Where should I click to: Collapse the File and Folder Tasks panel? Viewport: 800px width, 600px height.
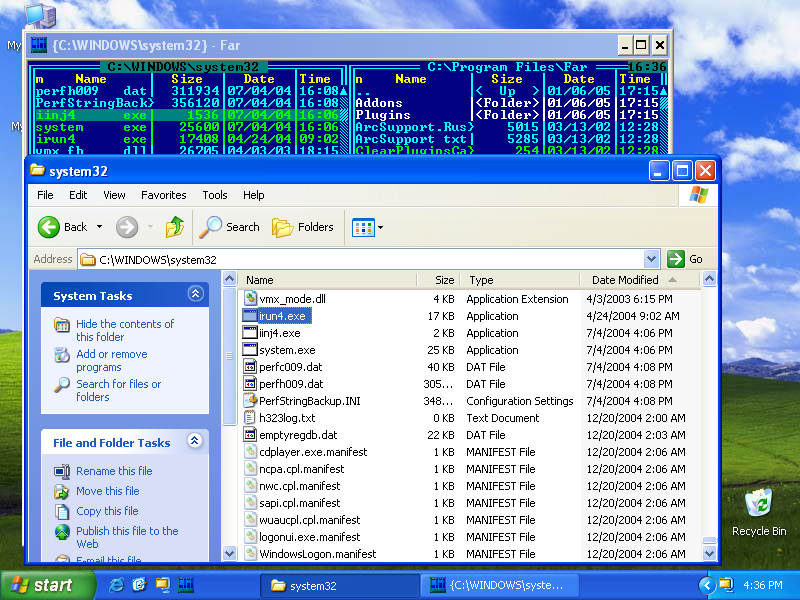(194, 441)
